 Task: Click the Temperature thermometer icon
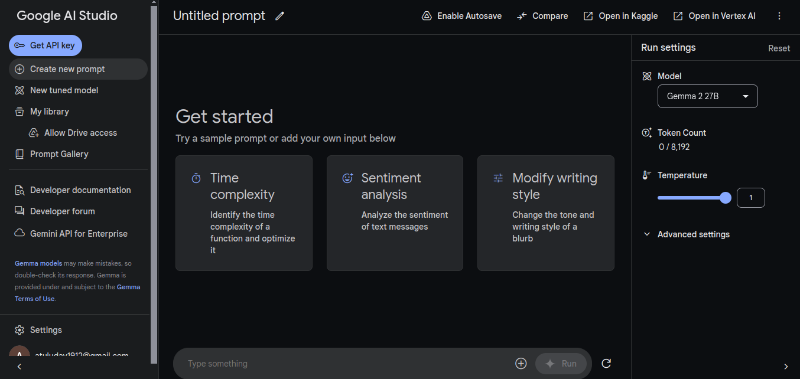click(646, 175)
